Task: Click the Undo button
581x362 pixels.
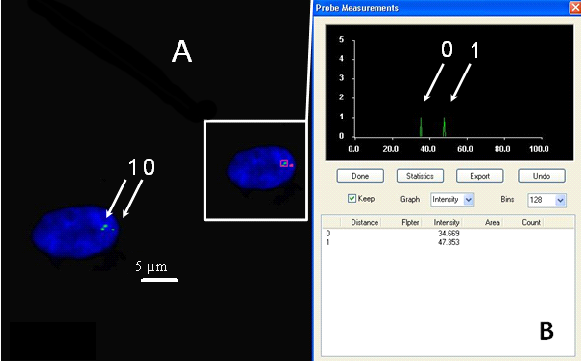Action: (x=542, y=176)
